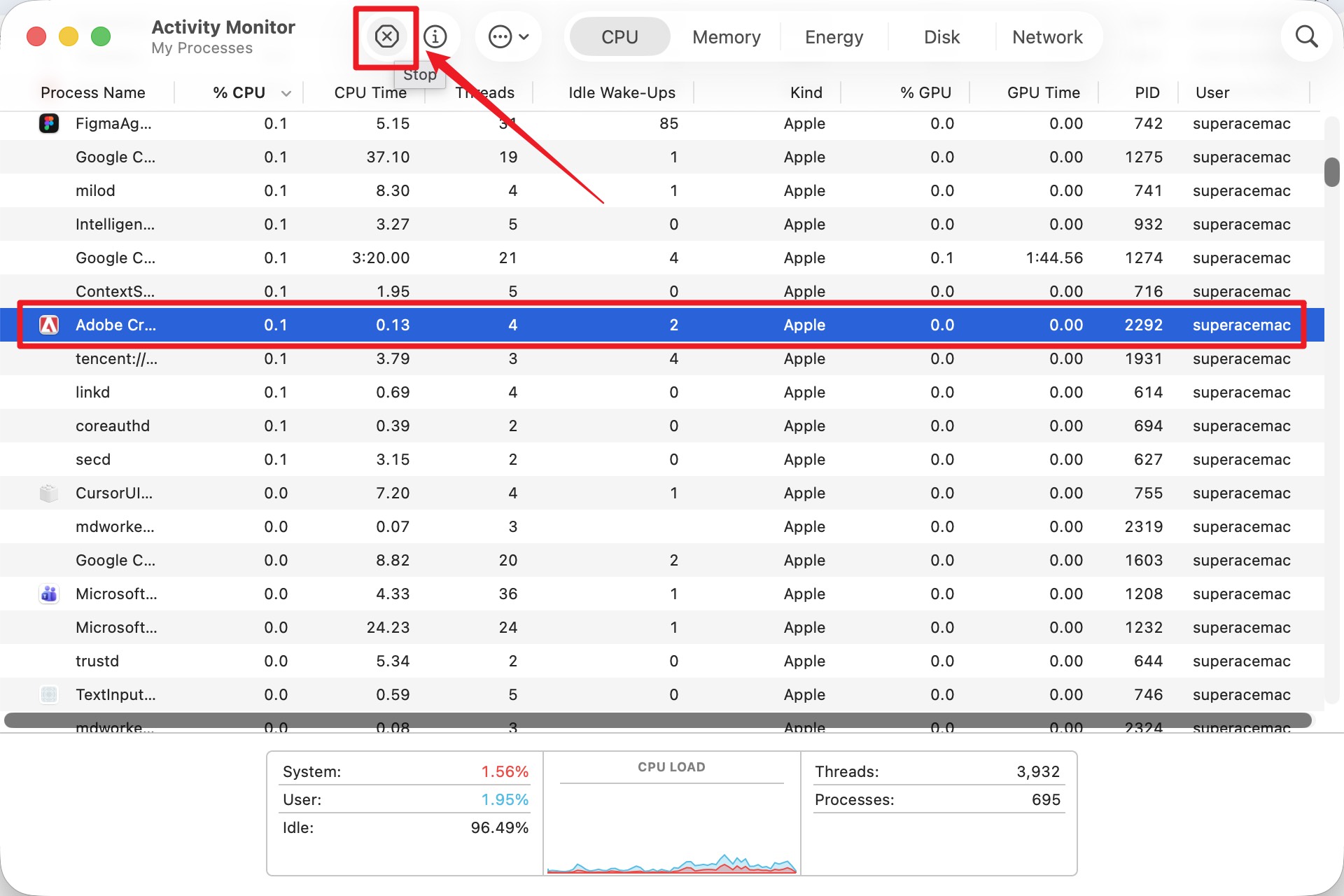Click the horizontal scrollbar at table bottom
Viewport: 1344px width, 896px height.
(x=658, y=720)
